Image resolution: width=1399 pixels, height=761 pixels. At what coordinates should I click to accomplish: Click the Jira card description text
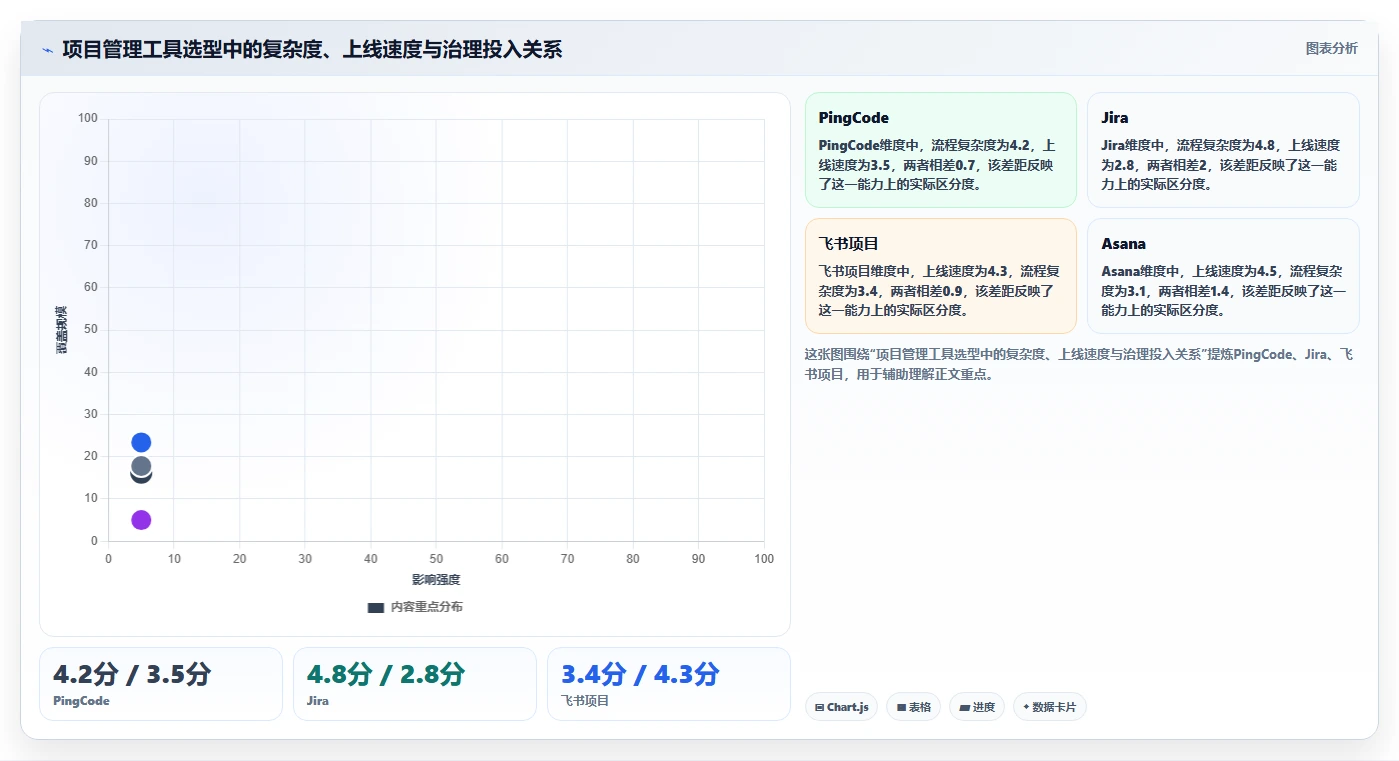coord(1221,165)
